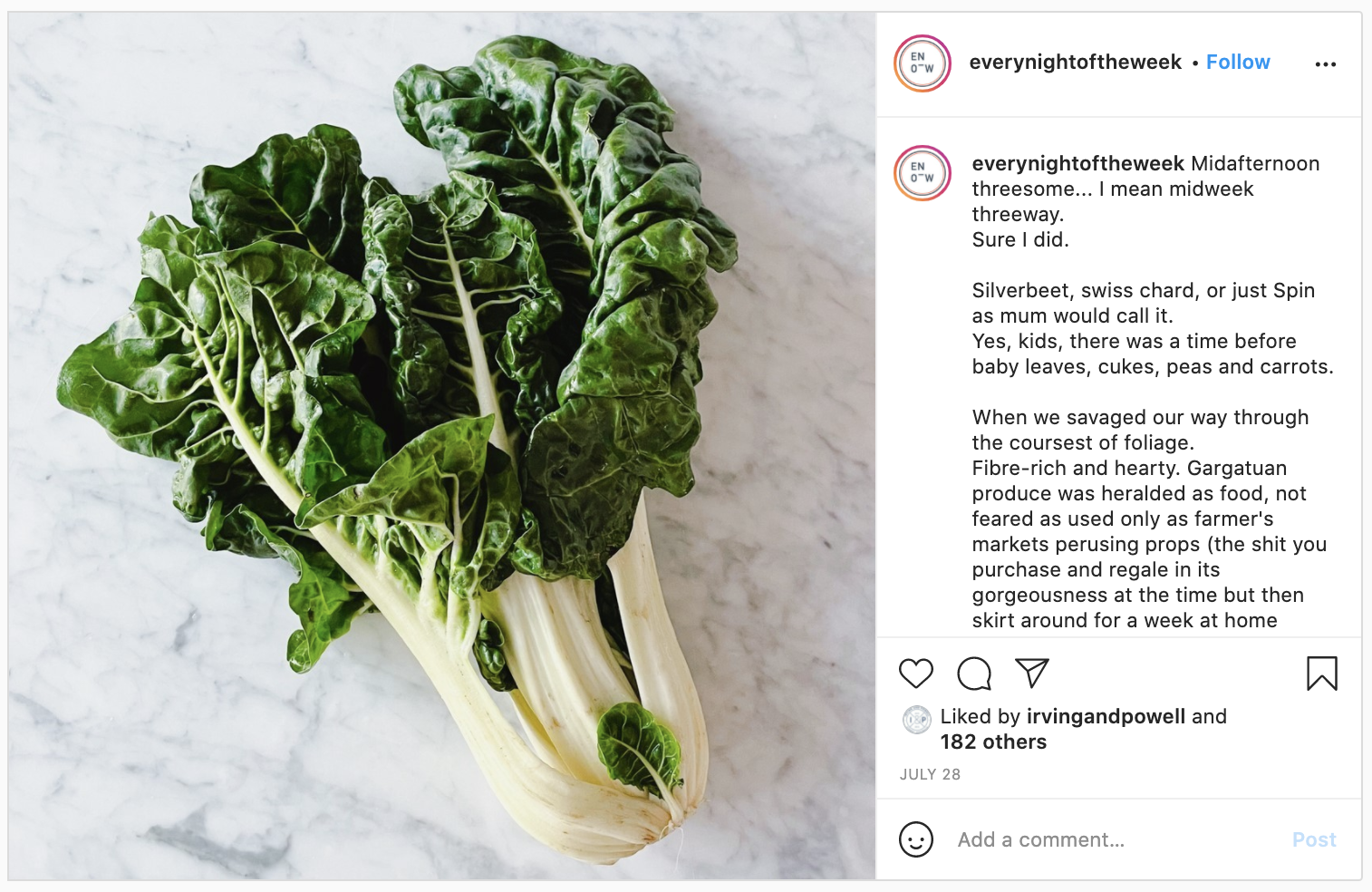
Task: Click the JULY 28 post date
Action: point(930,774)
